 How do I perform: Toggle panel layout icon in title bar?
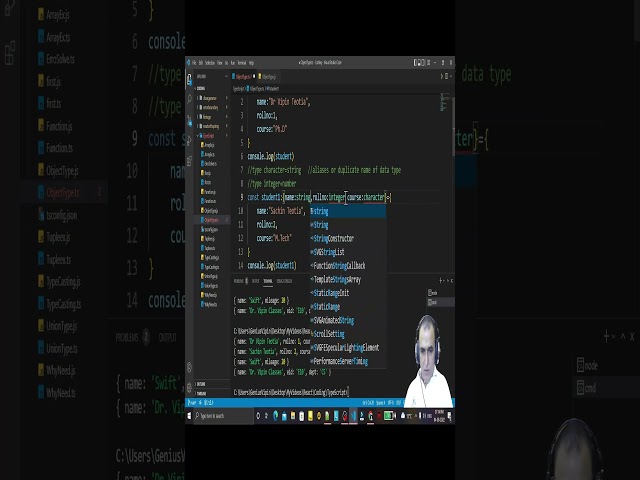click(x=420, y=62)
